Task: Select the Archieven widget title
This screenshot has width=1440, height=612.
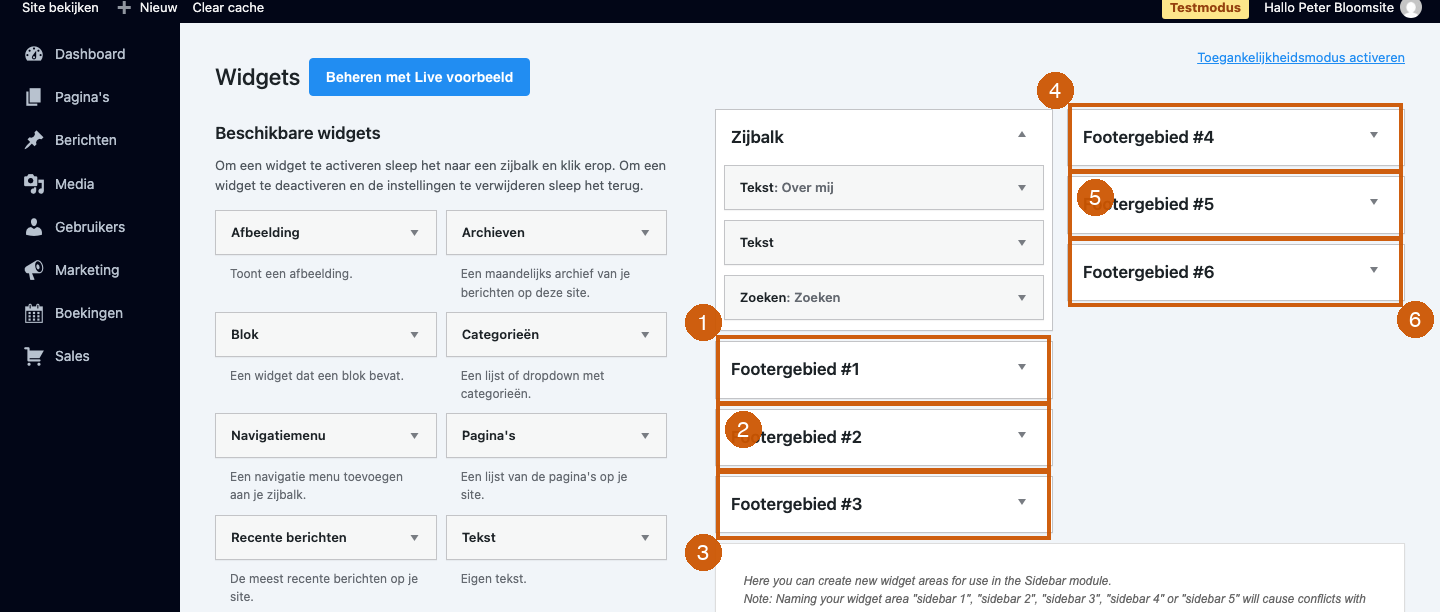Action: point(493,232)
